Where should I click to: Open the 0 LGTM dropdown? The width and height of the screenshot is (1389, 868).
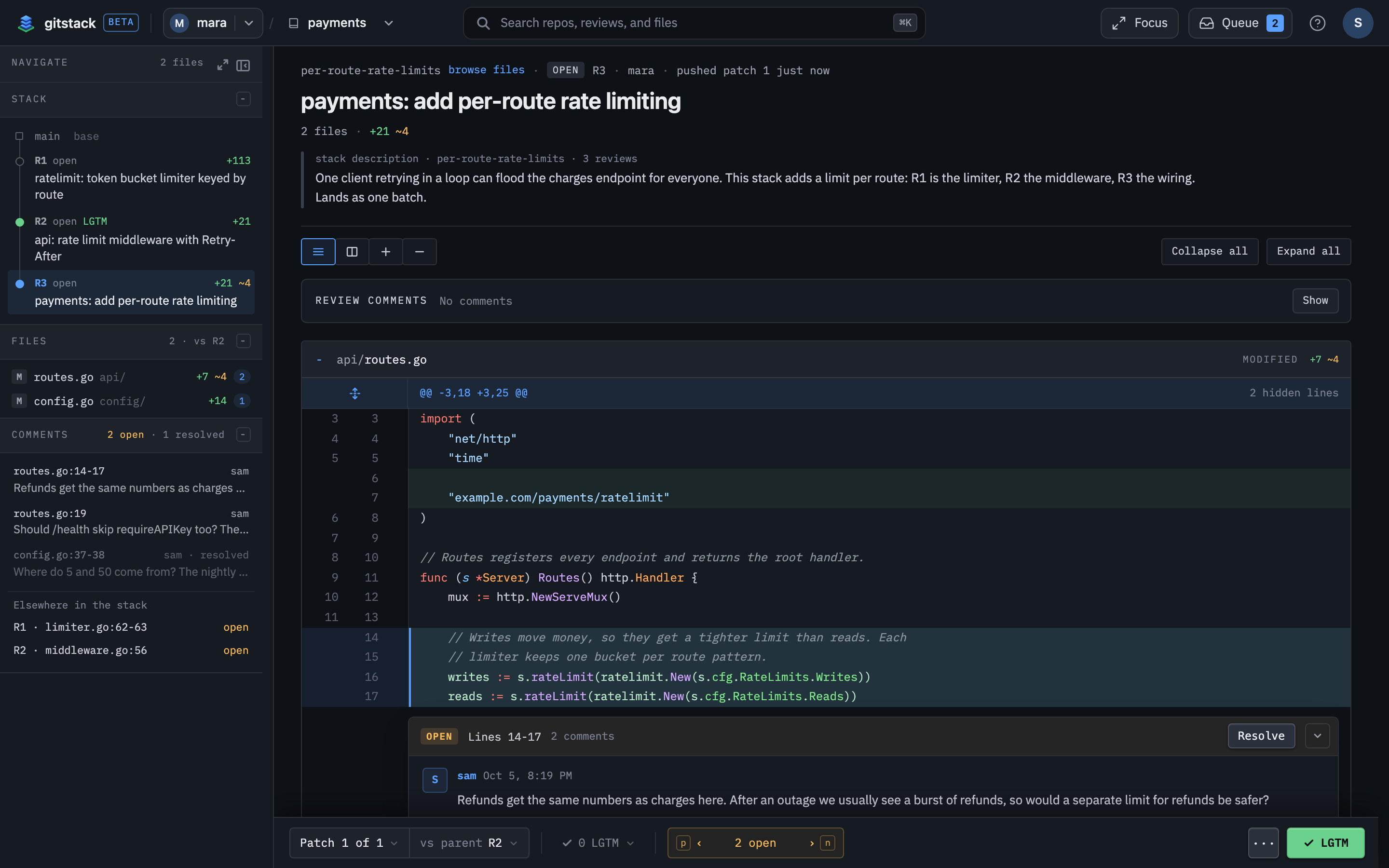pos(598,843)
